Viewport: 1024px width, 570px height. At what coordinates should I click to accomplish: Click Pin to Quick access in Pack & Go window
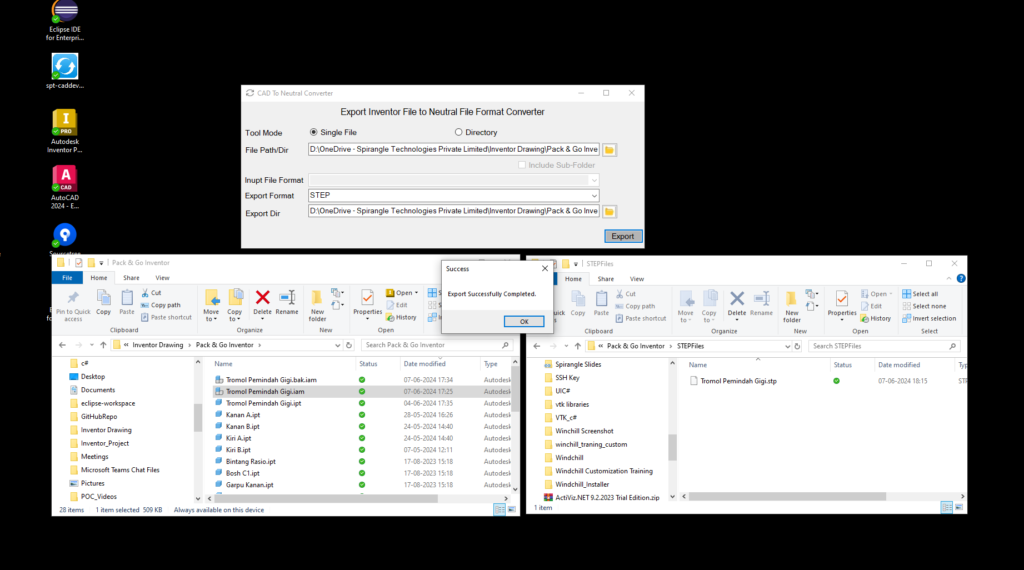tap(73, 306)
